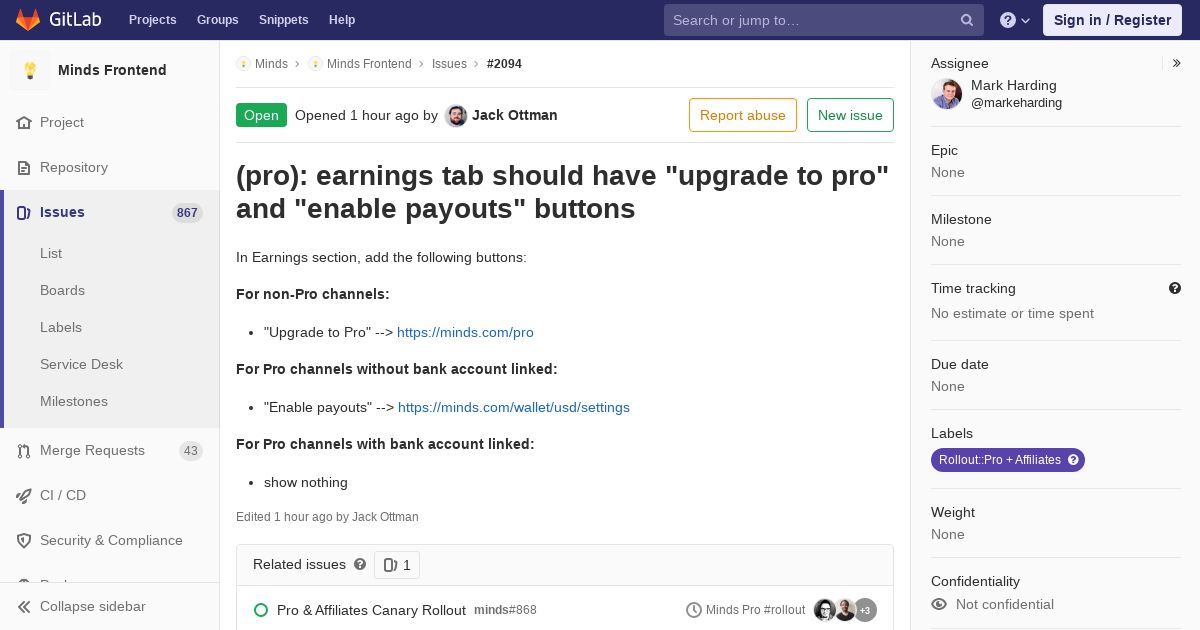Click the +3 more assignees badge
The height and width of the screenshot is (630, 1200).
click(865, 610)
